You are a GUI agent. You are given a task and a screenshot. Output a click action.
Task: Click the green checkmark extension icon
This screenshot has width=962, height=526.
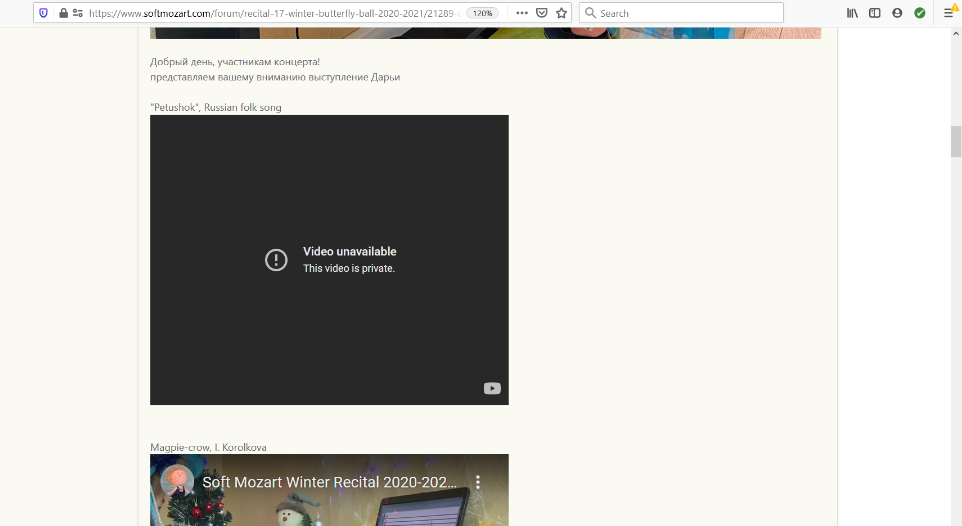coord(920,13)
